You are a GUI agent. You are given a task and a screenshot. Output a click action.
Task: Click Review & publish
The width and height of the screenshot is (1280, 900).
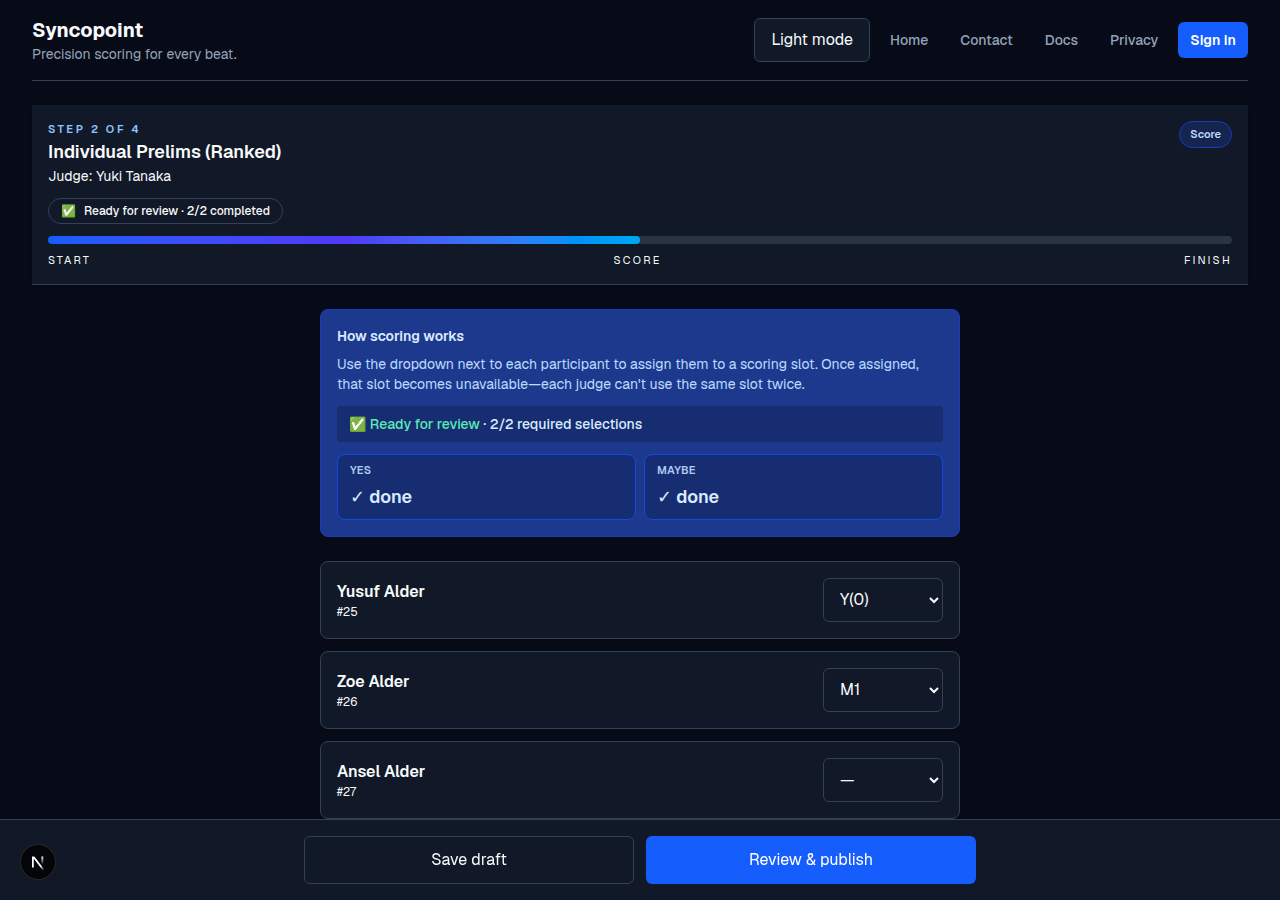811,860
